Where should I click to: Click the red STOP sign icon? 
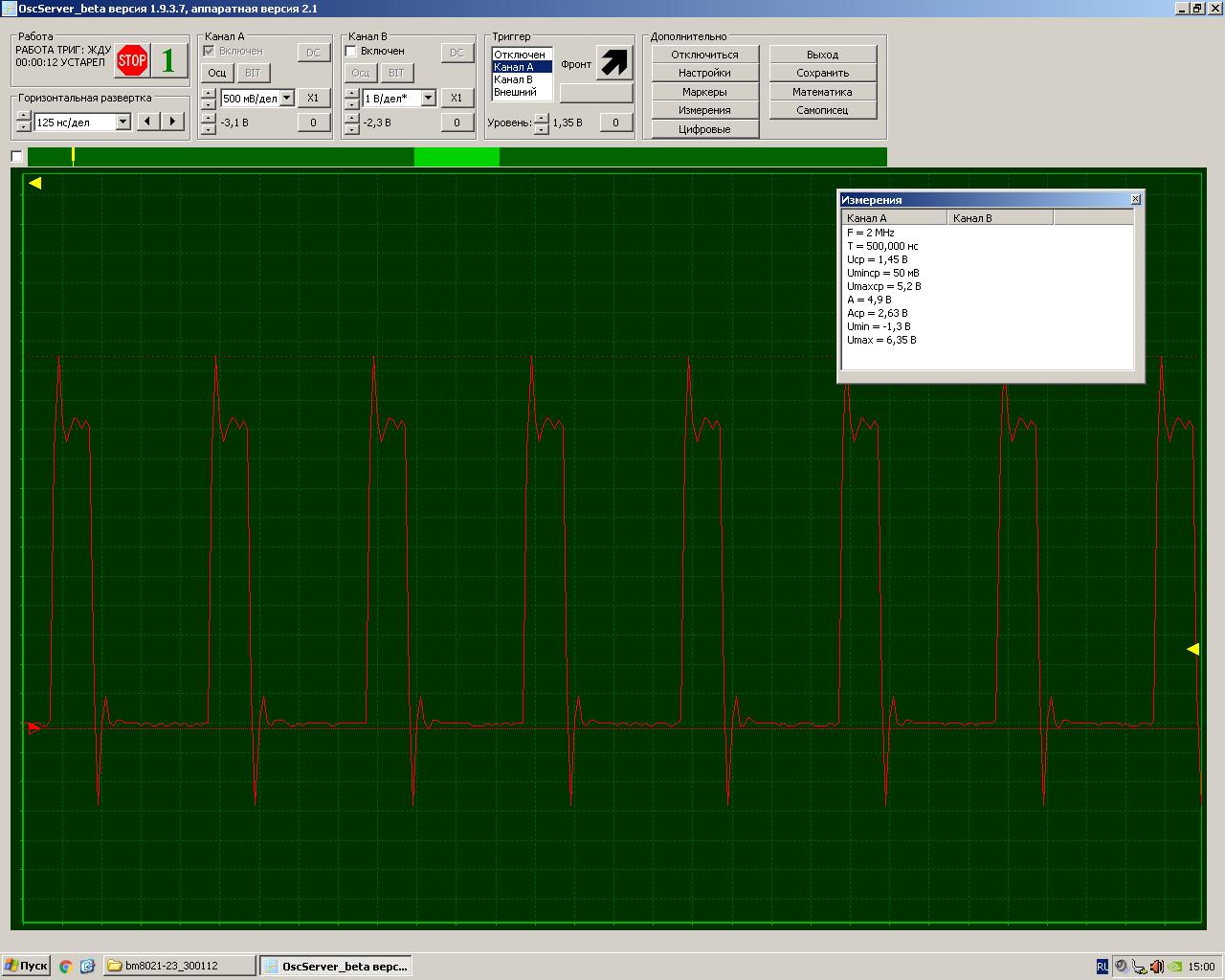[132, 61]
